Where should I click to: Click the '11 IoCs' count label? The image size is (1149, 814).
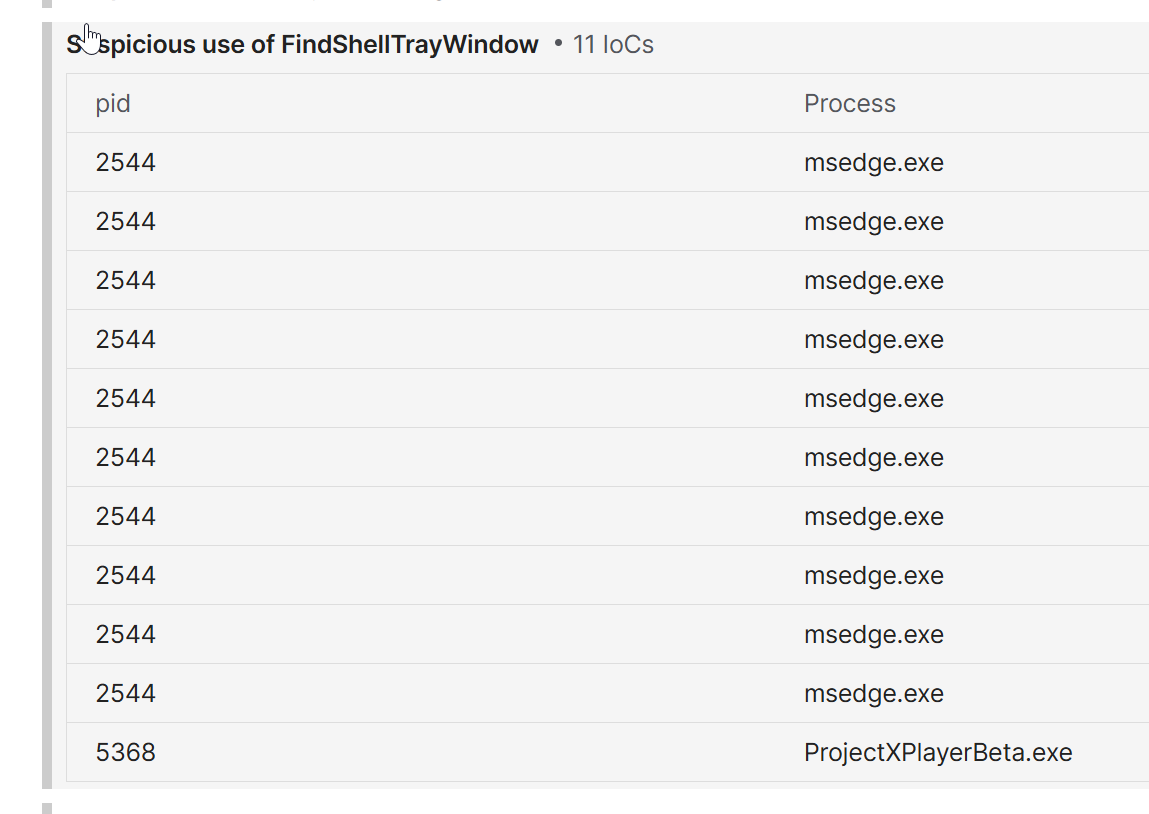point(612,44)
